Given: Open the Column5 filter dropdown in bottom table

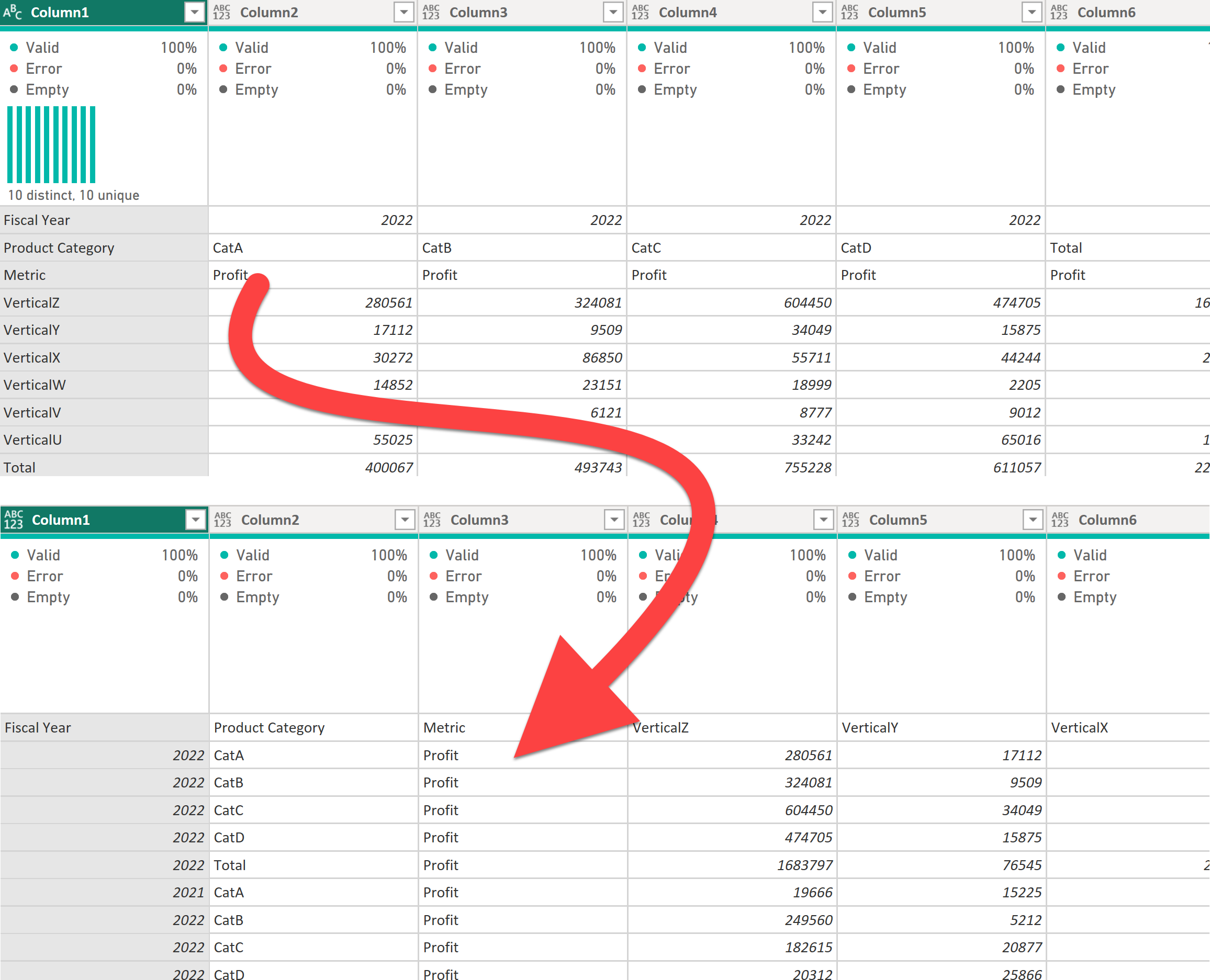Looking at the screenshot, I should tap(1033, 520).
